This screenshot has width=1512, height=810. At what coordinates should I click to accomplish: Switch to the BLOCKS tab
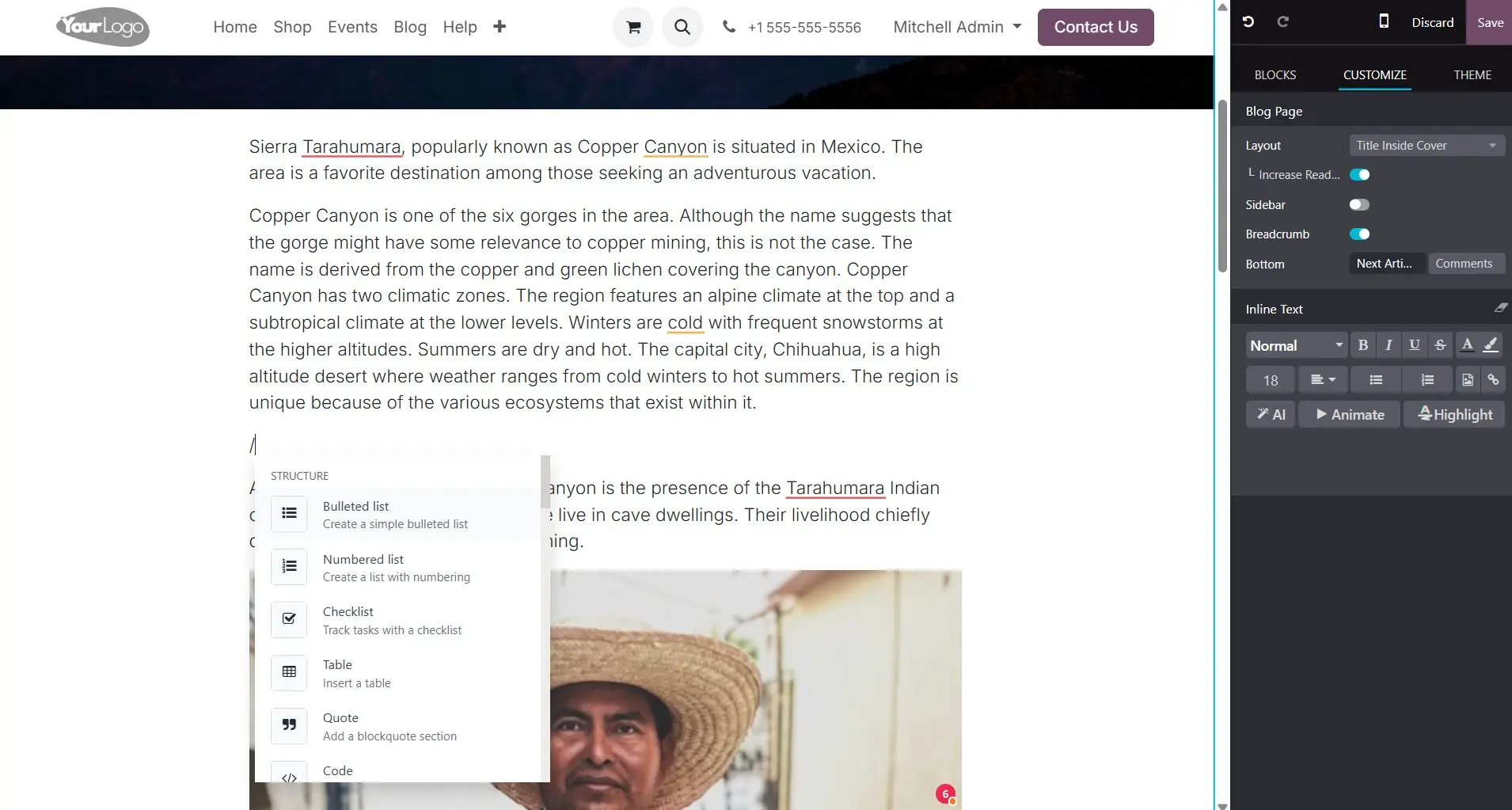click(x=1275, y=75)
